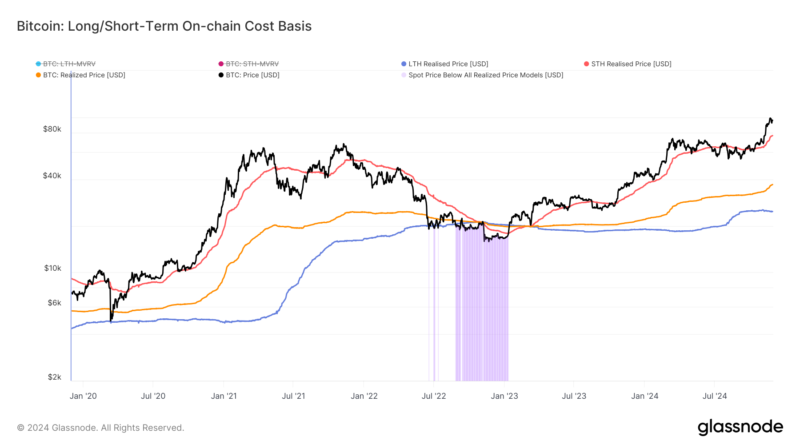800x445 pixels.
Task: Click the blue LTH Realised Price legend dot
Action: 401,63
